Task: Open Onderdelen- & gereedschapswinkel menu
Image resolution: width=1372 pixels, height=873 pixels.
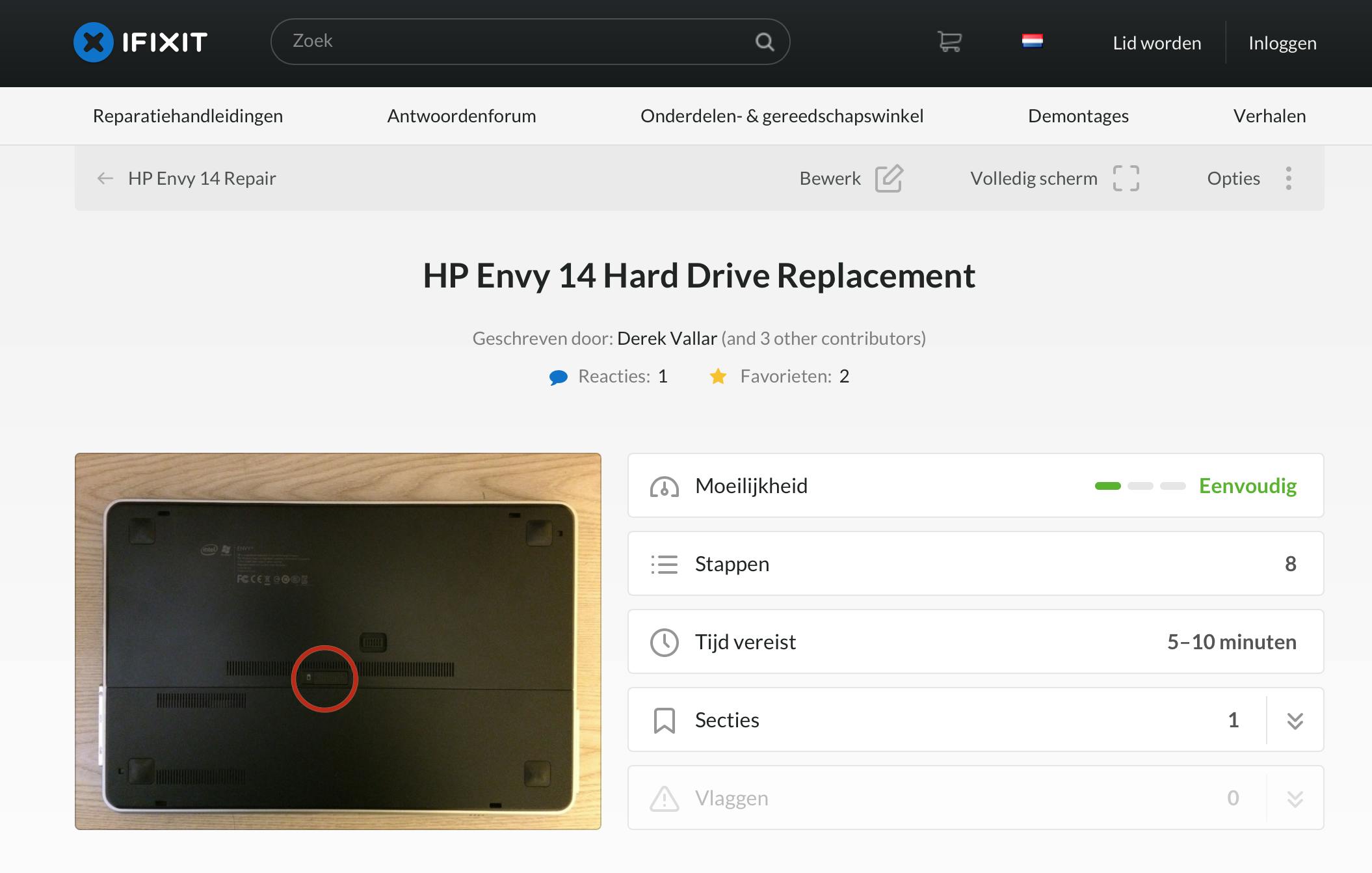Action: click(782, 116)
